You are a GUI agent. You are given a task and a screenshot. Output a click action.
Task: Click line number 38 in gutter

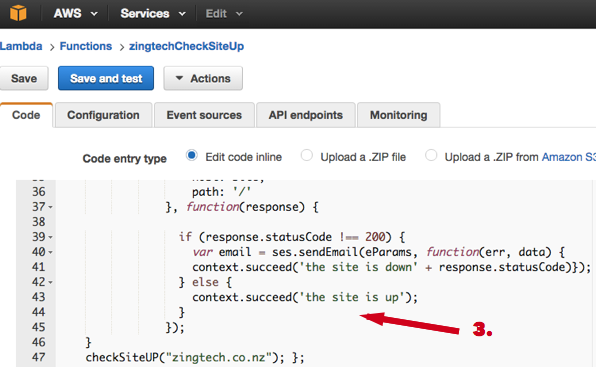point(38,222)
